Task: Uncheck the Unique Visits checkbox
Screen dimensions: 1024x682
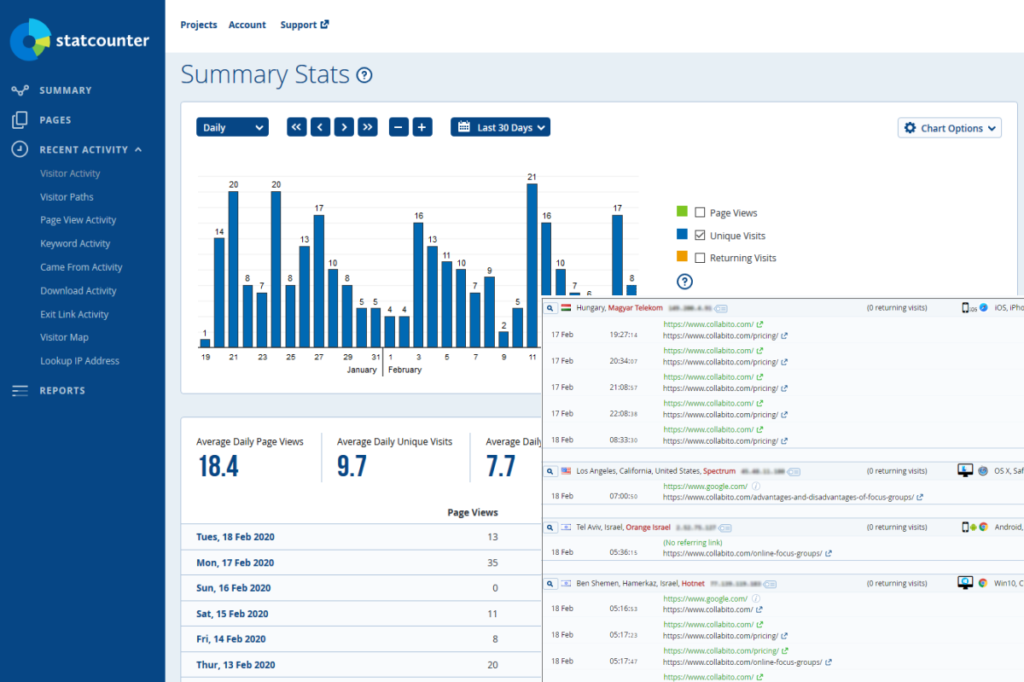Action: pyautogui.click(x=700, y=236)
